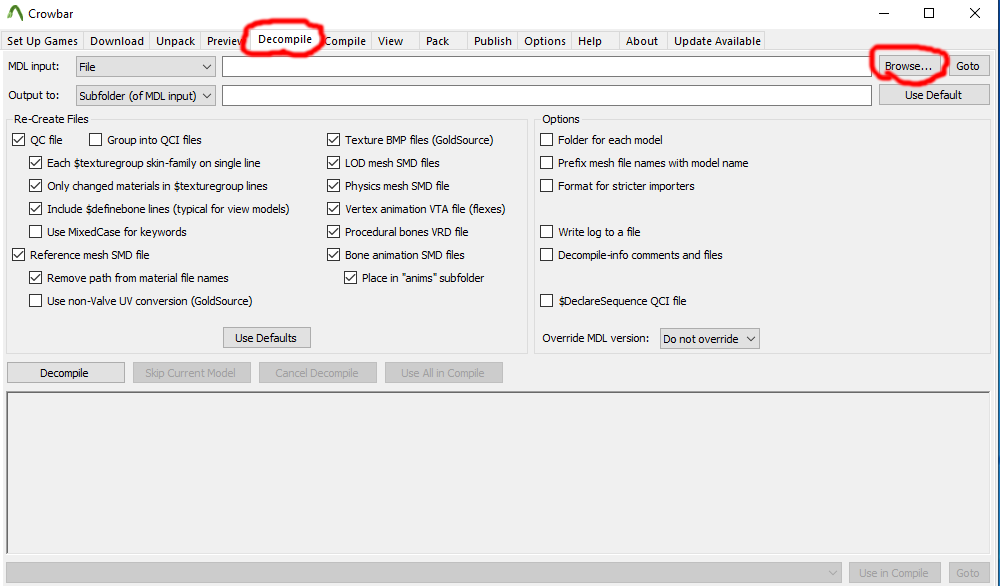Enable Write log to a file

click(x=547, y=231)
